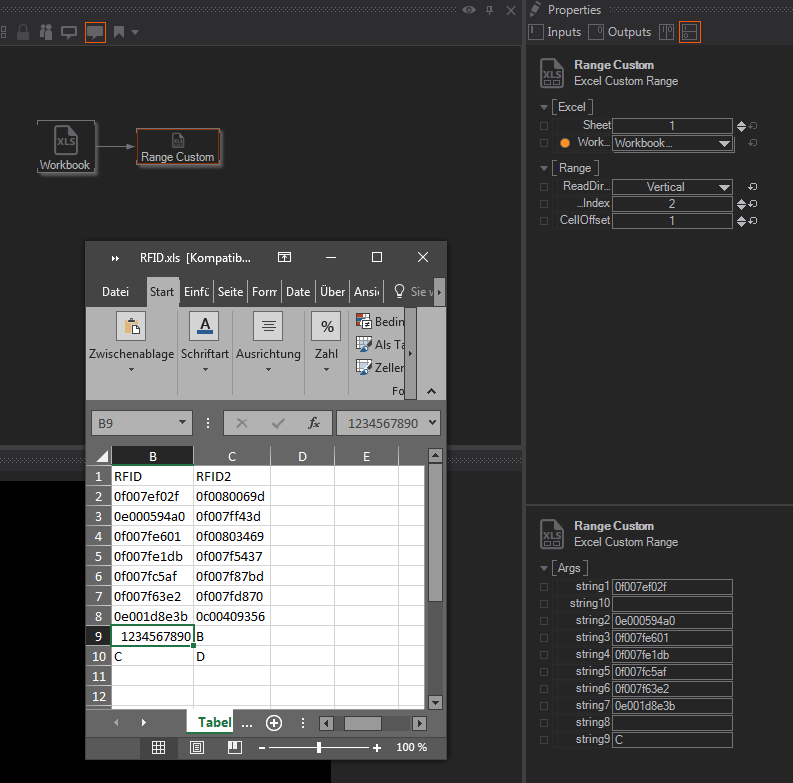Screen dimensions: 793x783
Task: Click the Excel zoom slider handle
Action: tap(319, 747)
